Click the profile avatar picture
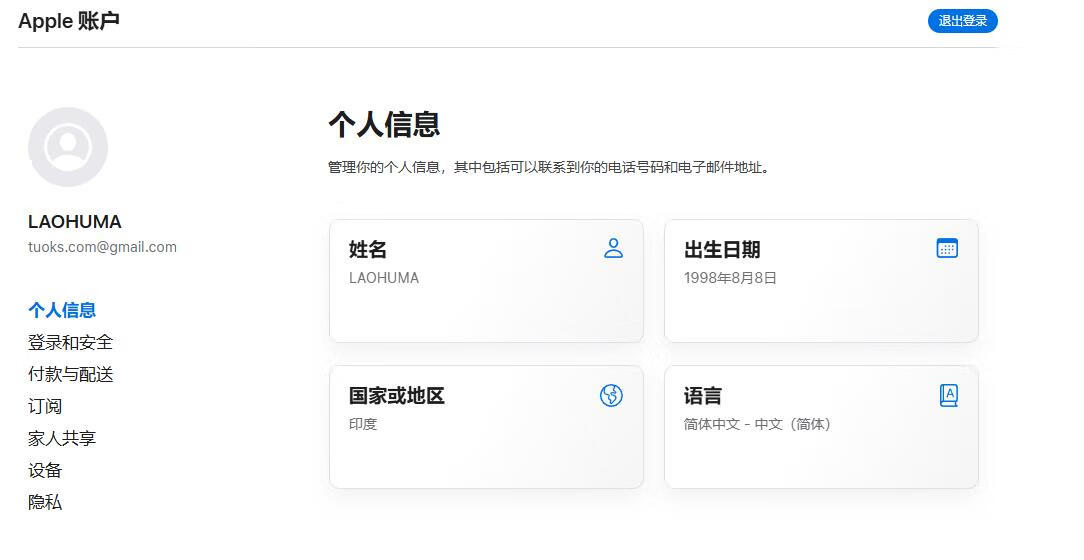 [x=68, y=147]
